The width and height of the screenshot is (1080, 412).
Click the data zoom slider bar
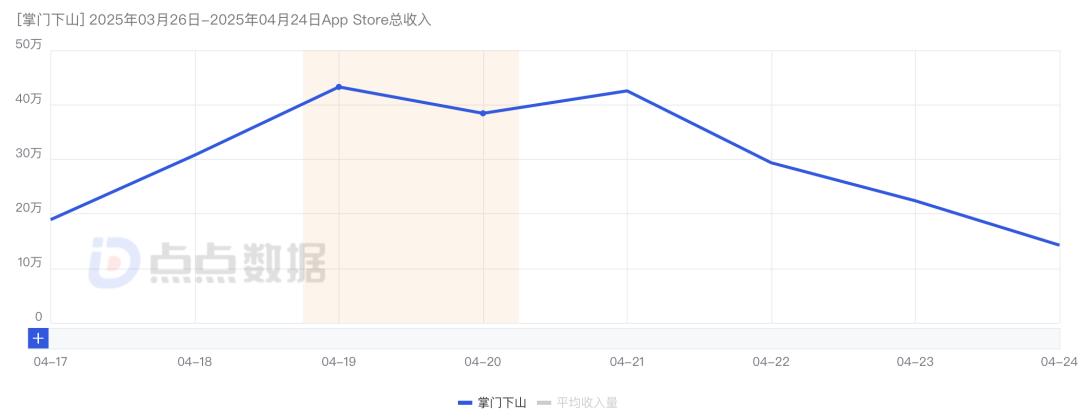click(x=555, y=338)
